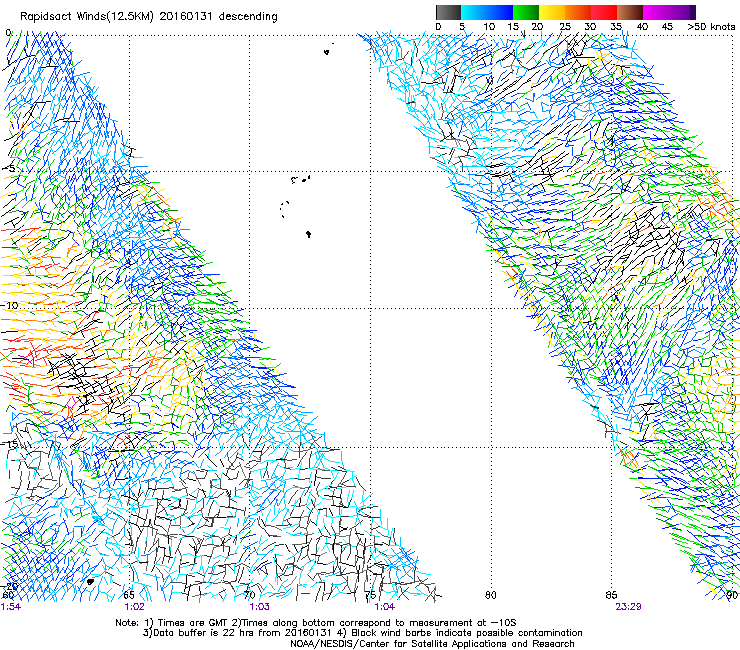
Task: Click the '75' longitude axis label
Action: 370,595
